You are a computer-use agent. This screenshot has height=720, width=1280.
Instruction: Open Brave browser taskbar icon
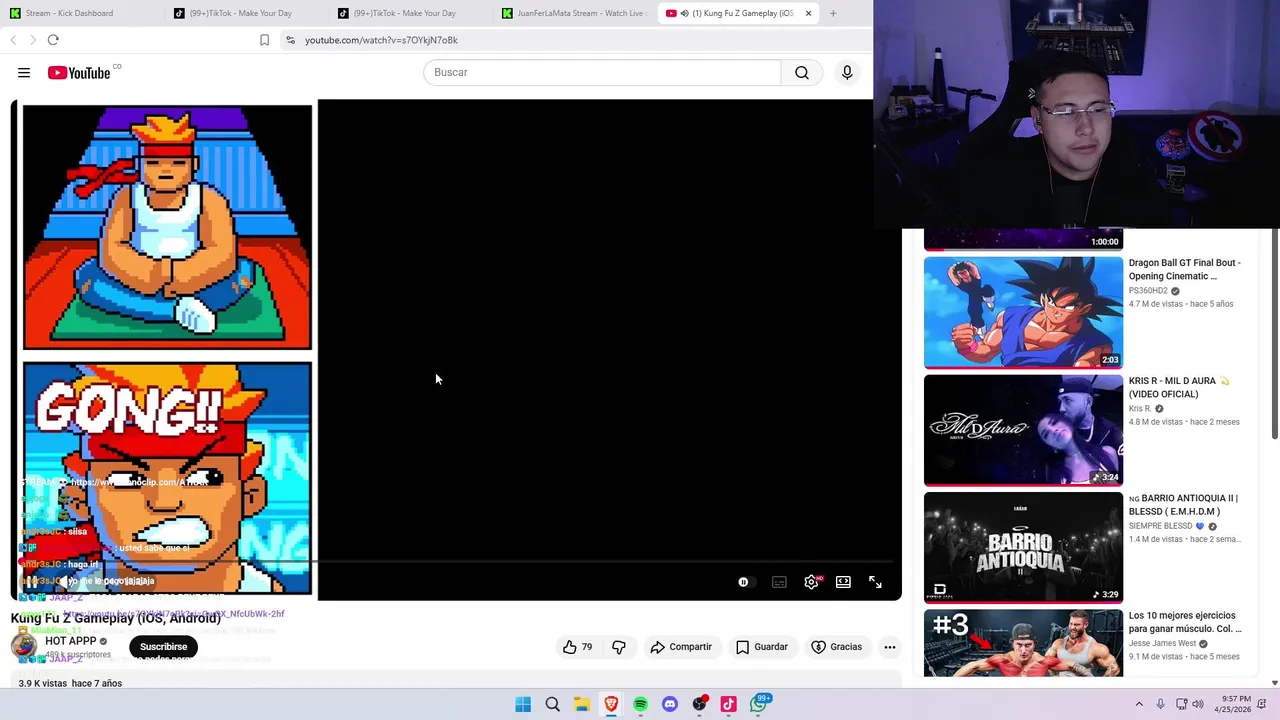click(x=611, y=704)
